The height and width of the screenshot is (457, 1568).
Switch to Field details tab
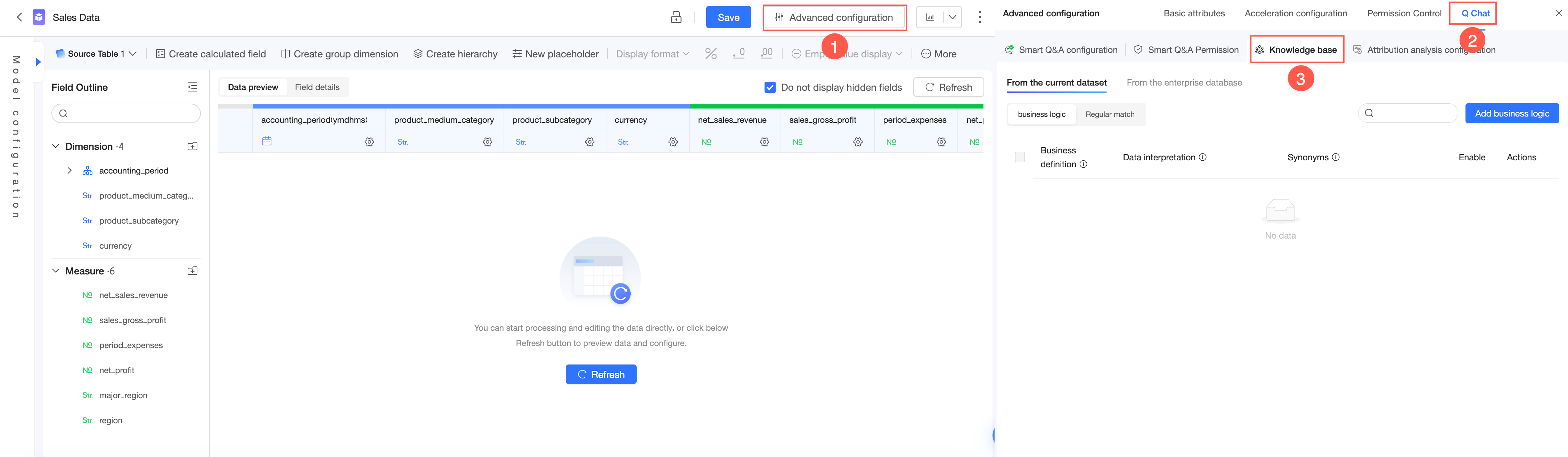[x=317, y=87]
